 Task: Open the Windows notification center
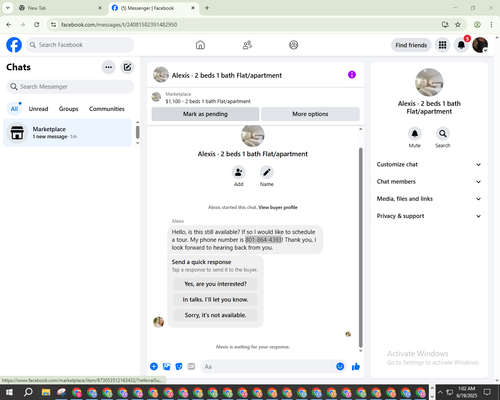487,392
